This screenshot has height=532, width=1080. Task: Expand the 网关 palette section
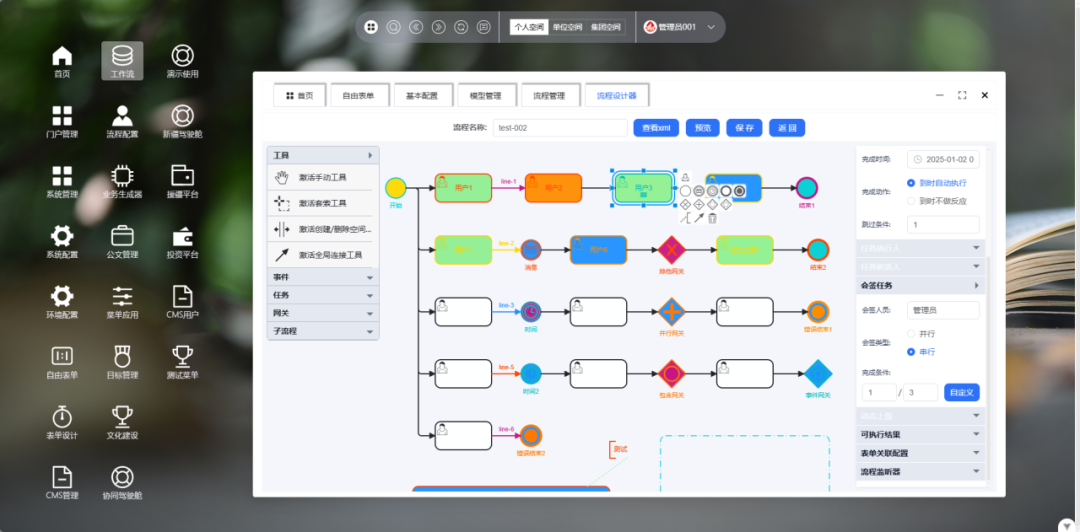tap(322, 313)
